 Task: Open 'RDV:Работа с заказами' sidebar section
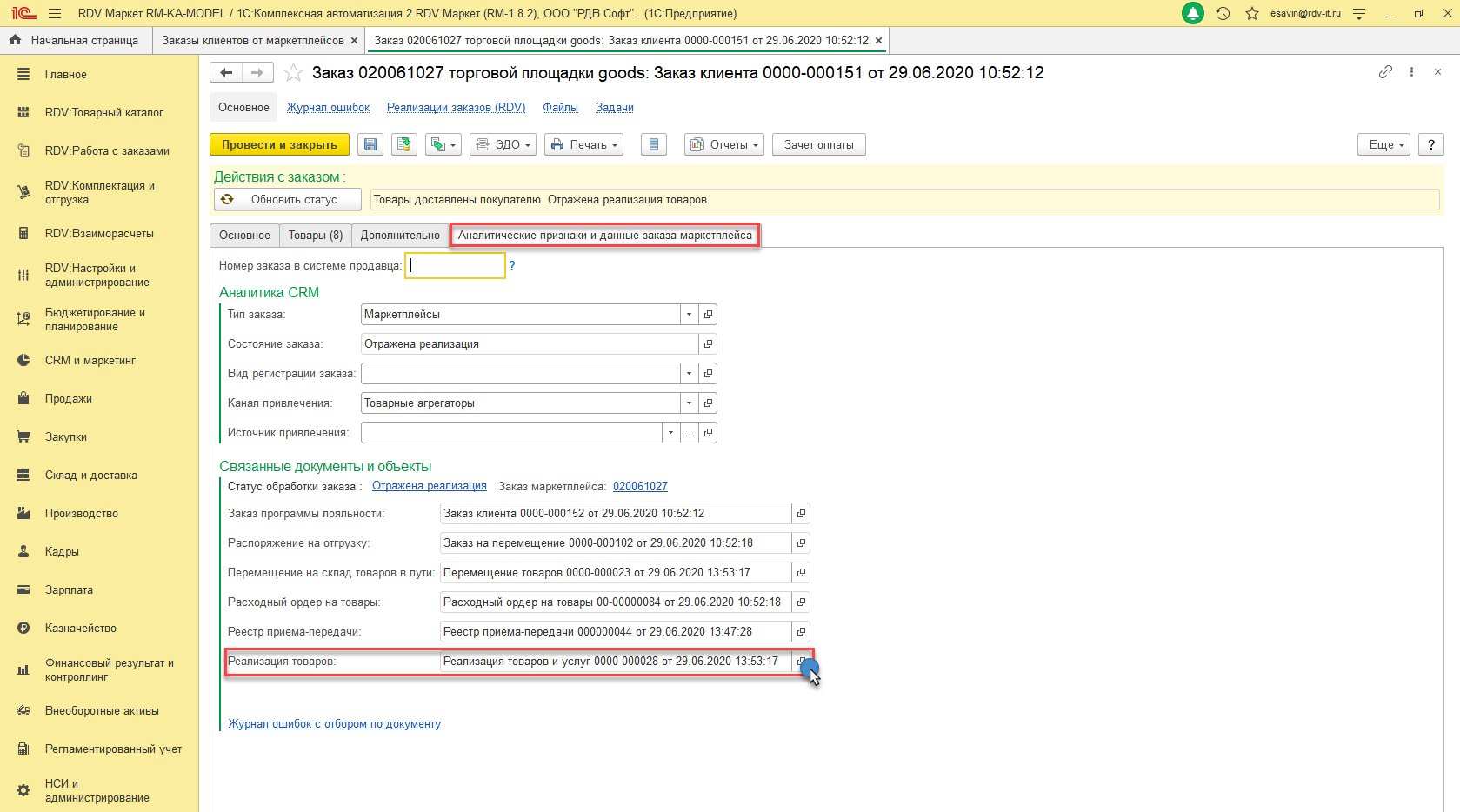tap(107, 151)
